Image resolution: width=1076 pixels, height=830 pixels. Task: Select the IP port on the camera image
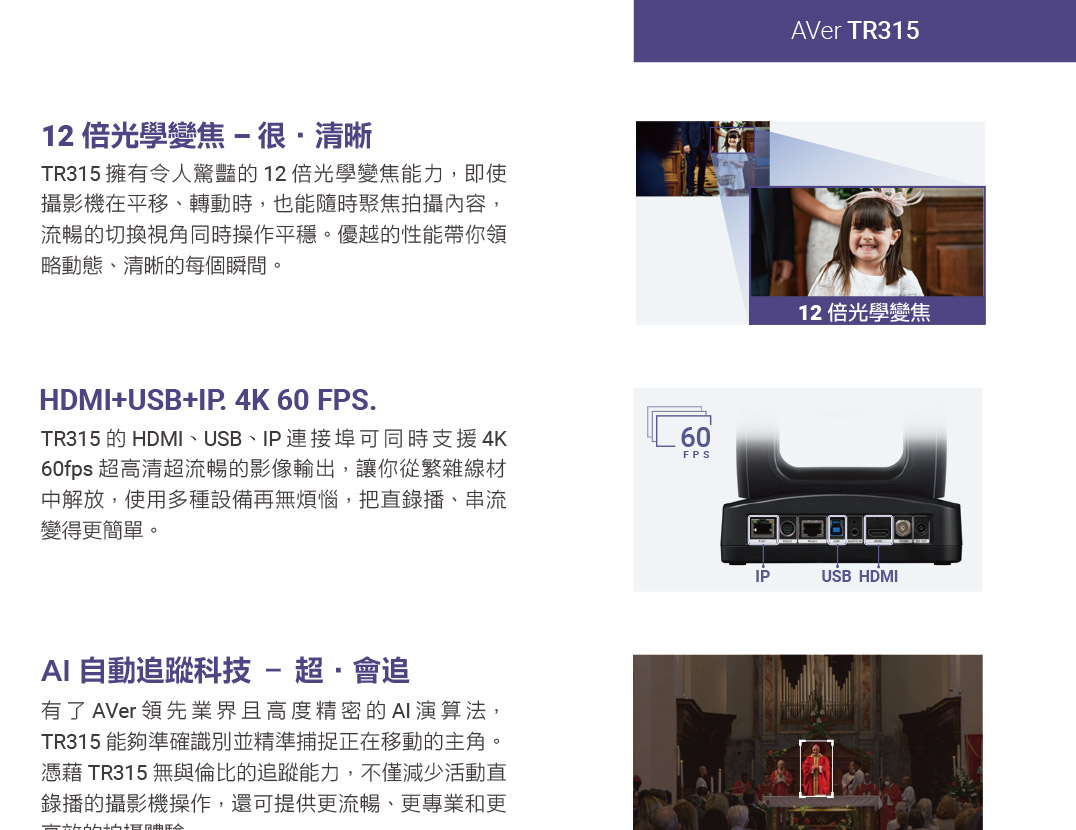click(763, 529)
